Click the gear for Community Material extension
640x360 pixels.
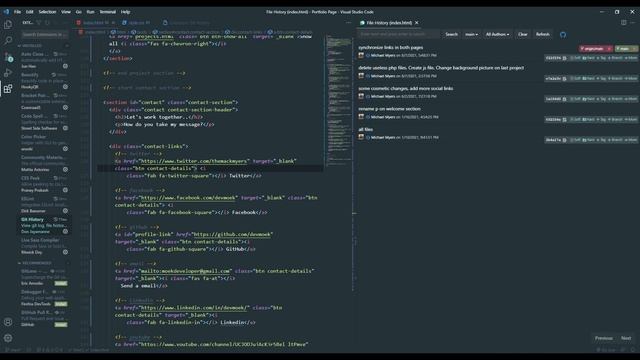pos(65,169)
